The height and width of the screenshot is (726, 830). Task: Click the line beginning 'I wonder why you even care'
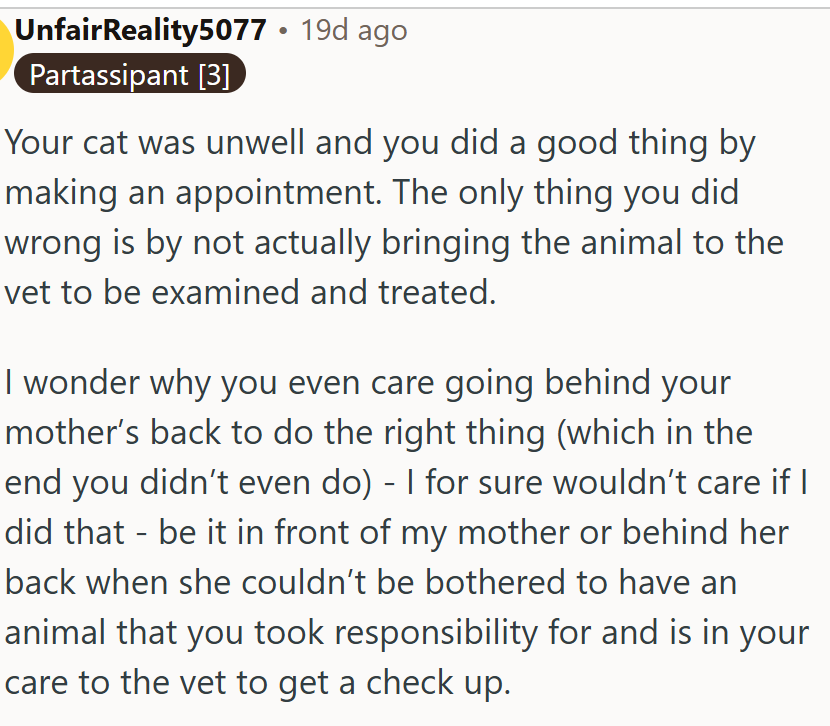pyautogui.click(x=368, y=383)
